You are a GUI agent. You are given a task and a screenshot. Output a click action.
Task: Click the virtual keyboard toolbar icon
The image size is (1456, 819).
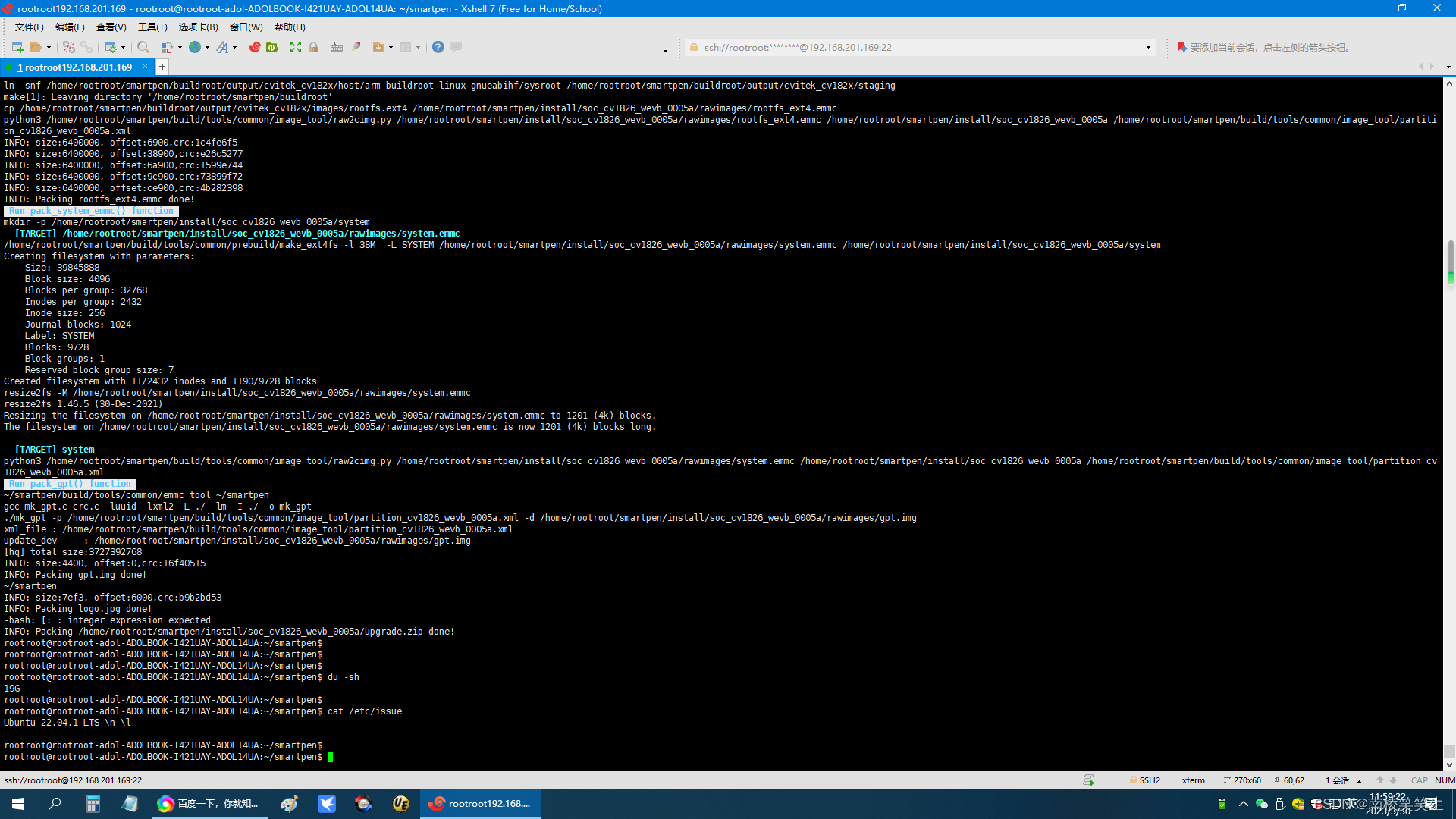[x=337, y=47]
